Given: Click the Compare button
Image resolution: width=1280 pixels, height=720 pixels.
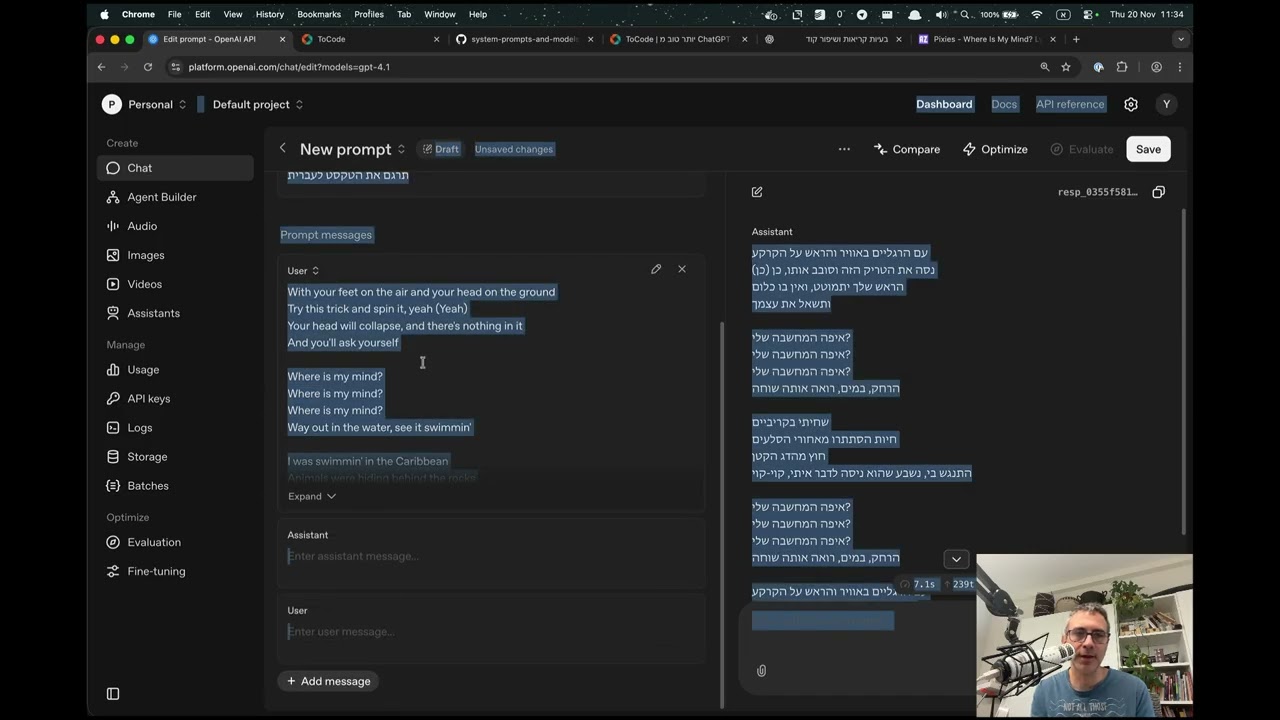Looking at the screenshot, I should tap(907, 149).
